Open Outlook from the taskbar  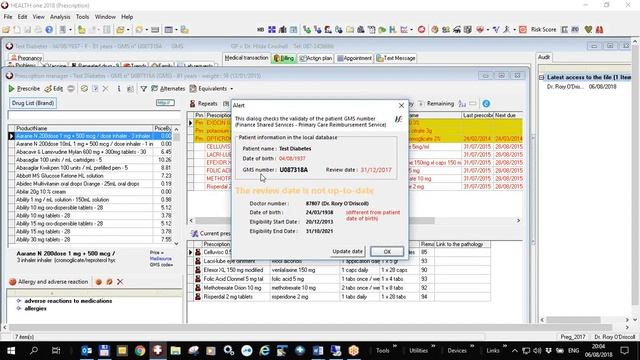[87, 350]
